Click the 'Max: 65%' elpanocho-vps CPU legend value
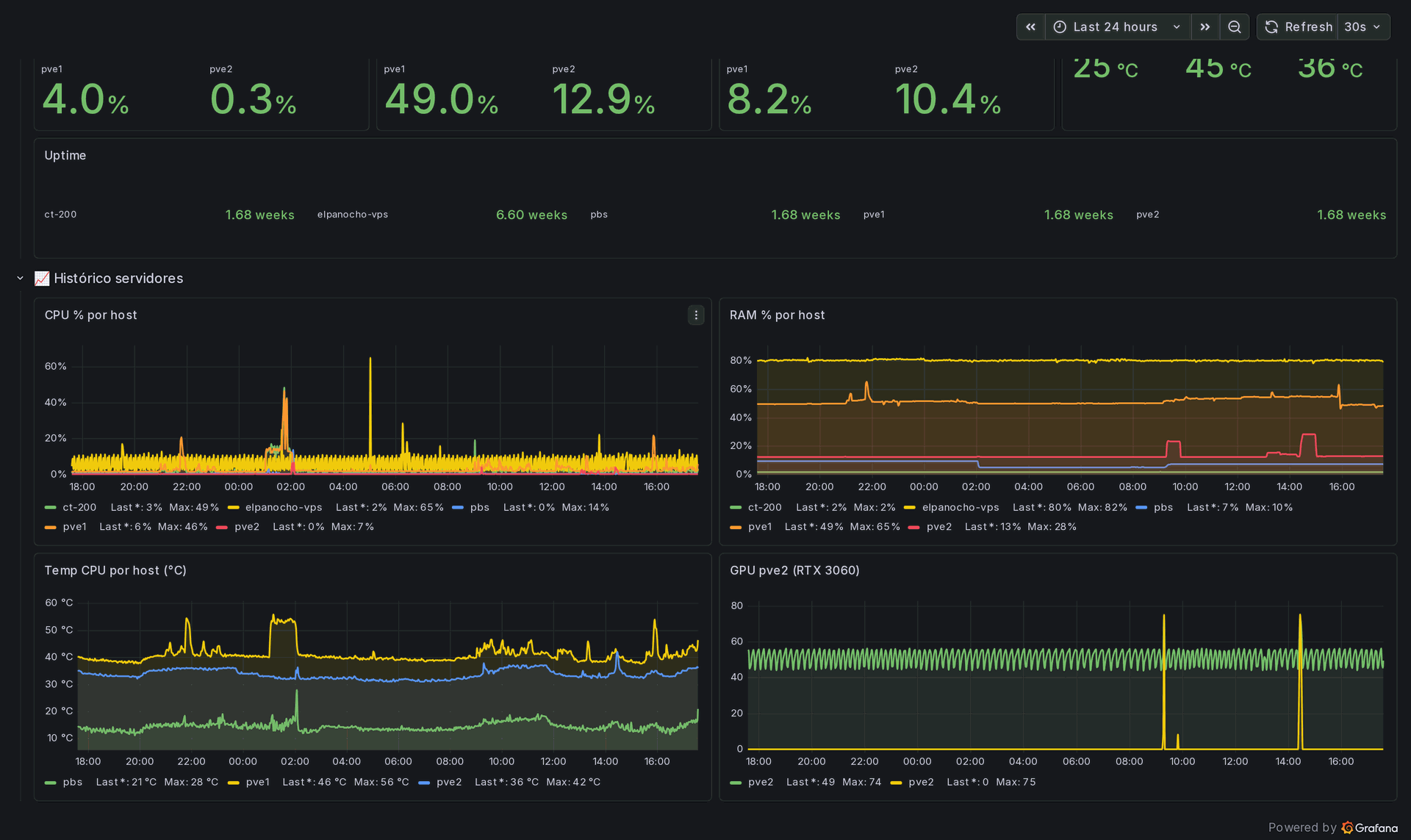Screen dimensions: 1411x840 click(x=418, y=508)
